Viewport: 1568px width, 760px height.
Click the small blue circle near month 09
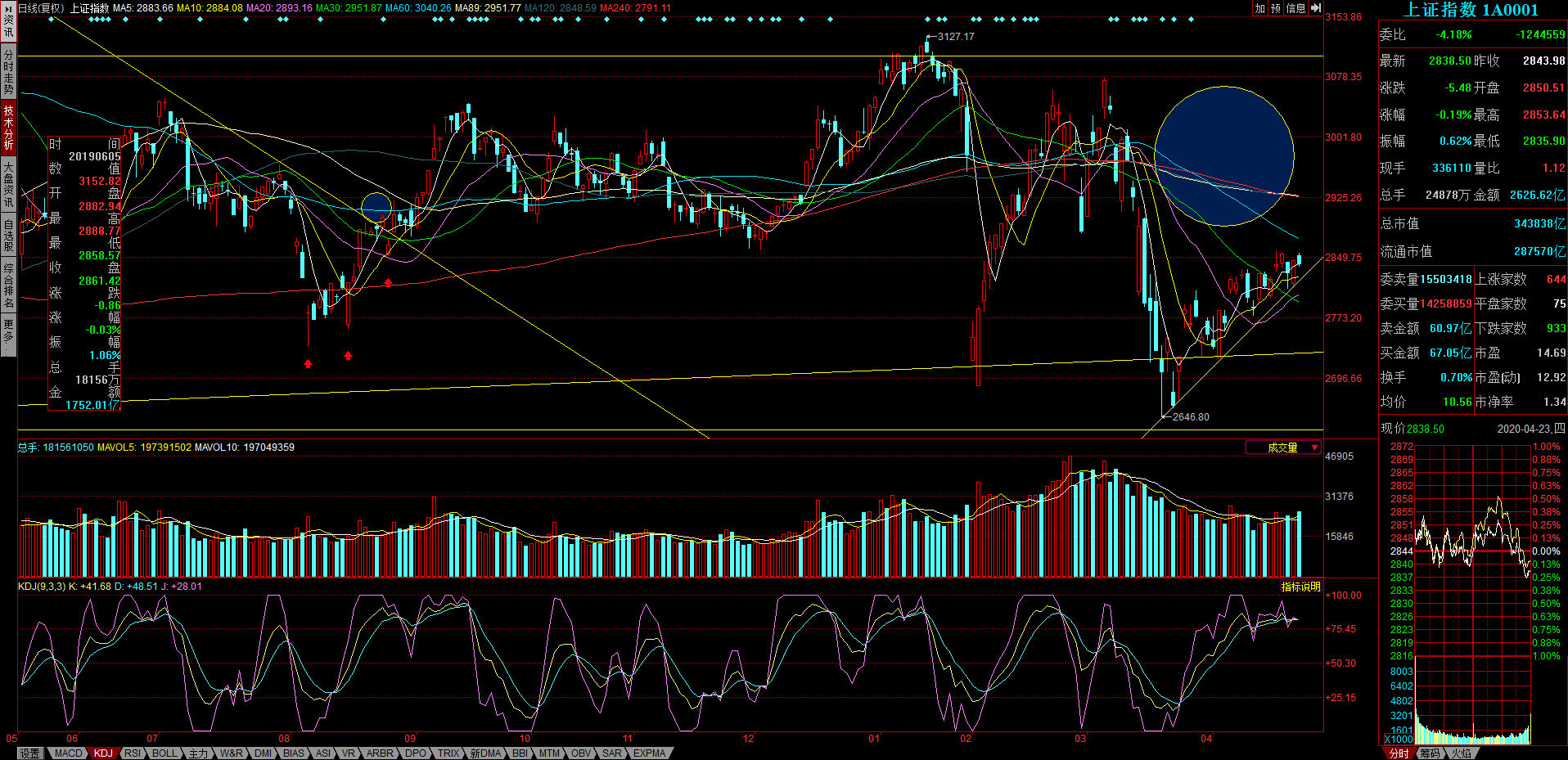click(x=376, y=208)
